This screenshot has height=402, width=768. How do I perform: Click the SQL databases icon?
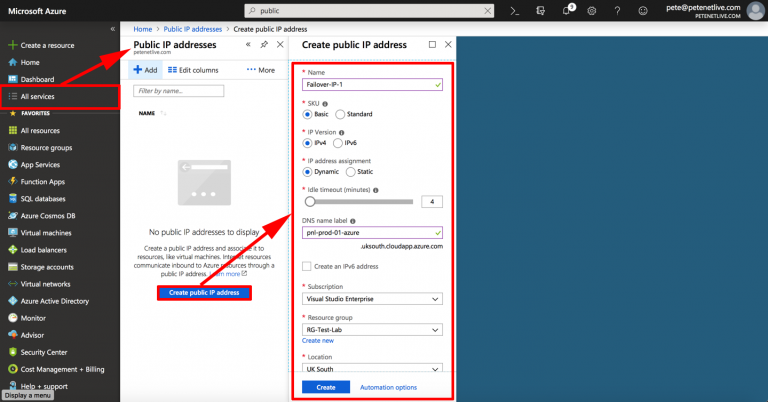tap(13, 198)
